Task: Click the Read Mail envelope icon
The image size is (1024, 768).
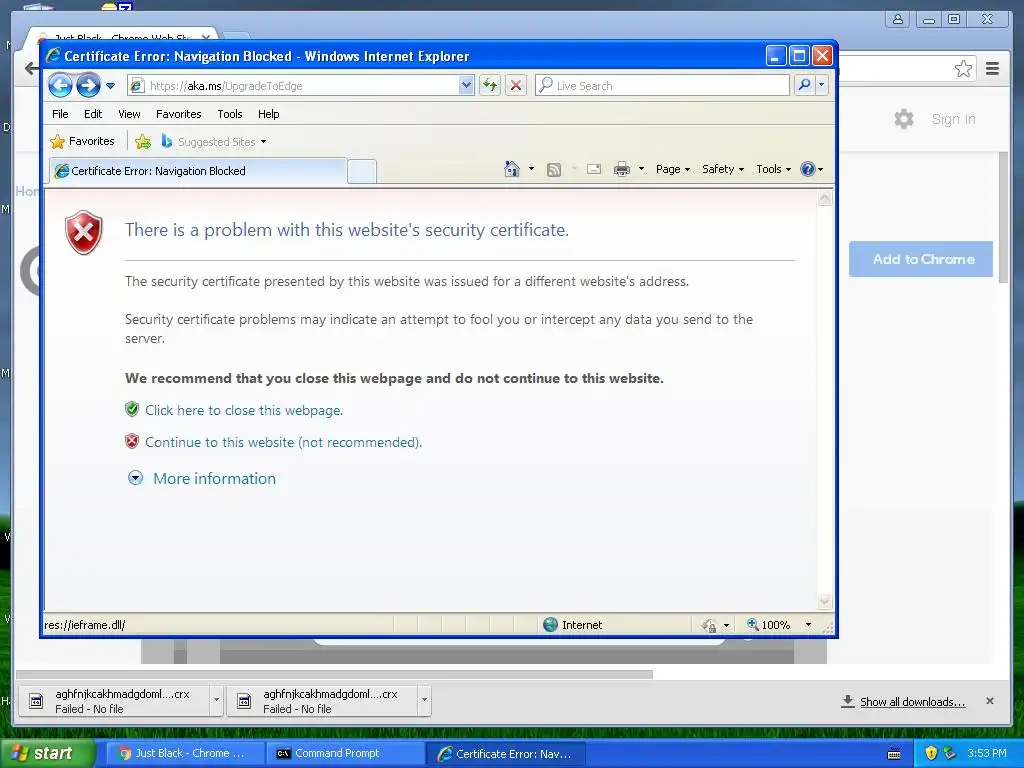Action: point(594,169)
